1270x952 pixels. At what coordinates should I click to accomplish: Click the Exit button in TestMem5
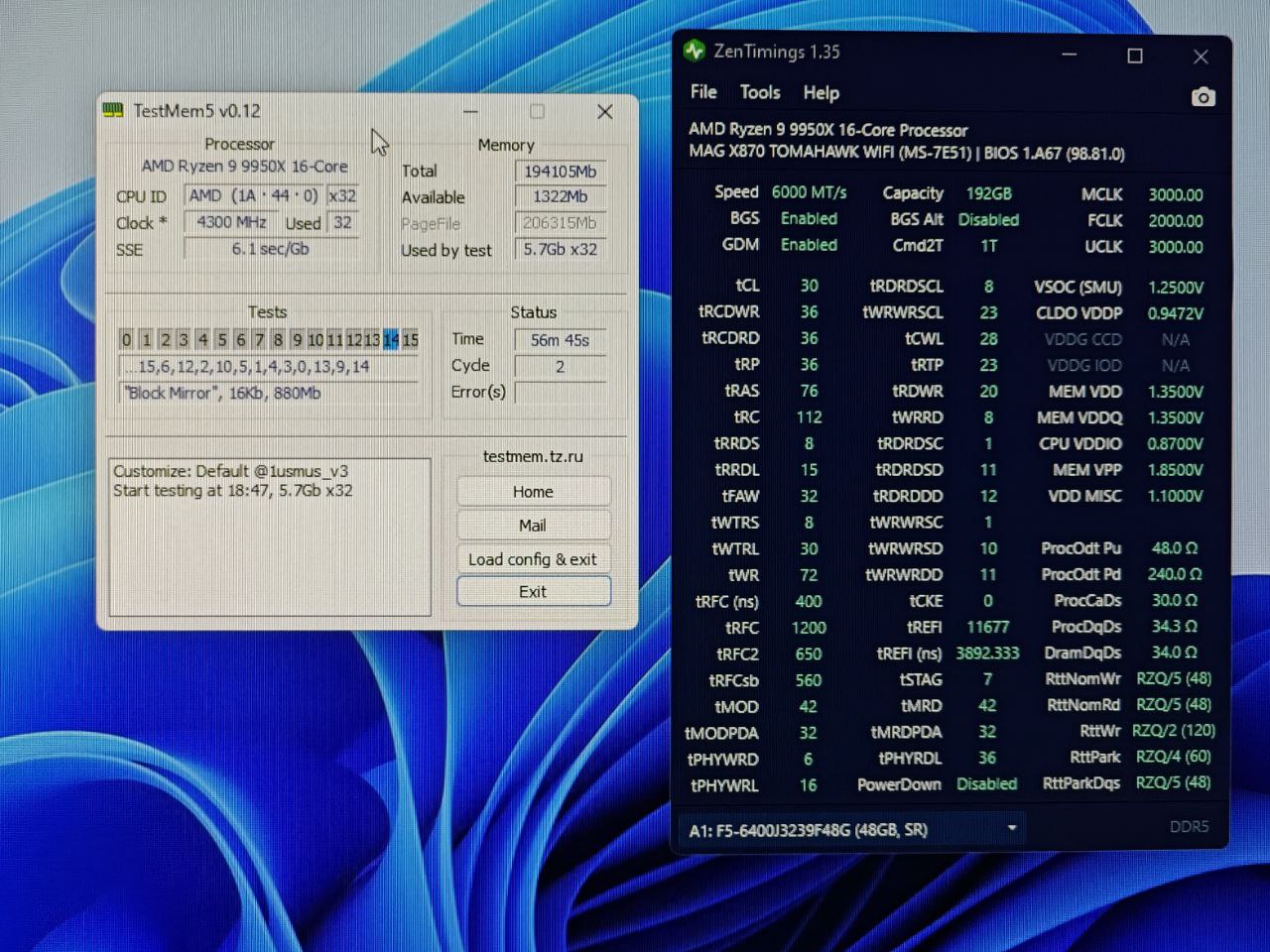(533, 592)
